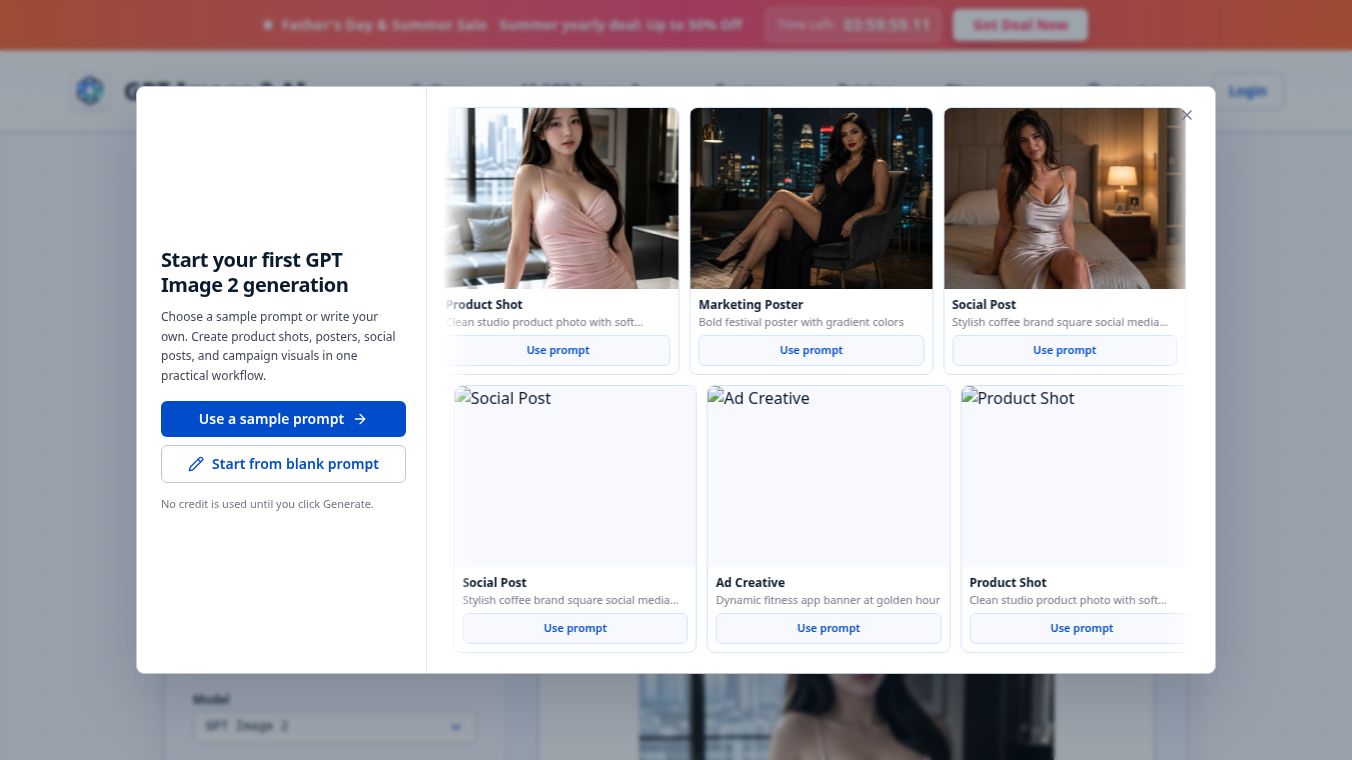Click the broken Product Shot image placeholder
This screenshot has height=760, width=1352.
[1075, 476]
